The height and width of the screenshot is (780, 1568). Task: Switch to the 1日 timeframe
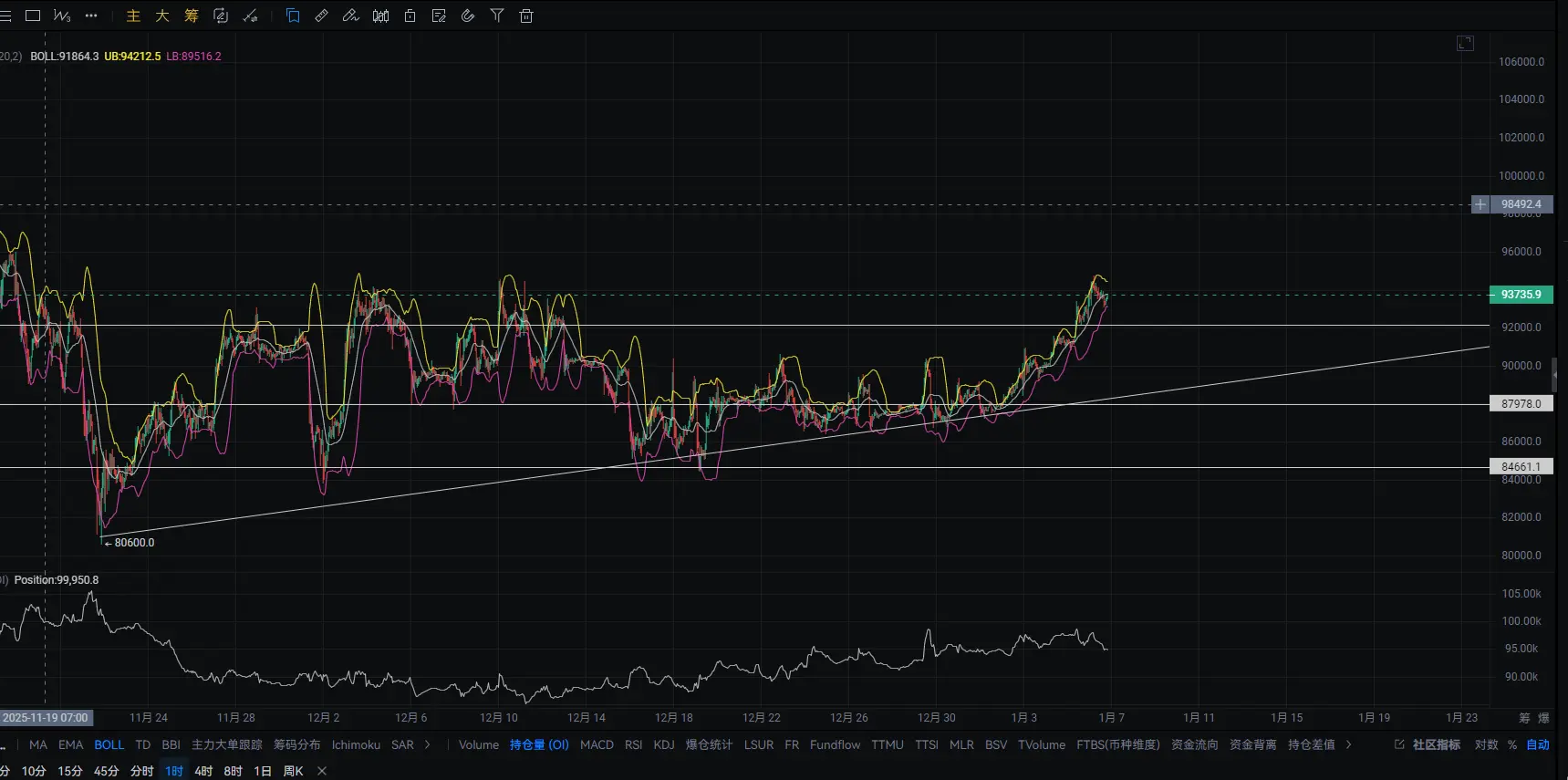coord(262,771)
